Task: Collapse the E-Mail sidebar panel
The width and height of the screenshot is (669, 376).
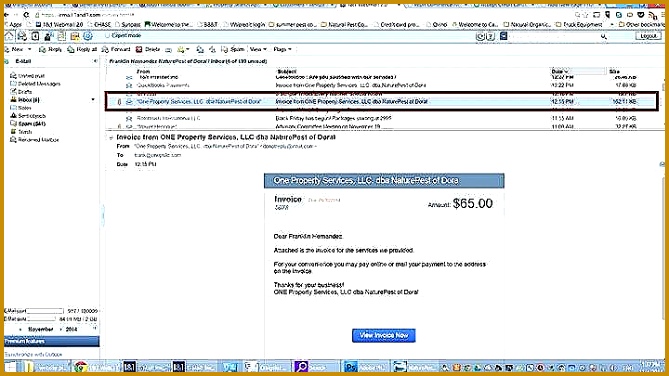Action: click(x=95, y=61)
